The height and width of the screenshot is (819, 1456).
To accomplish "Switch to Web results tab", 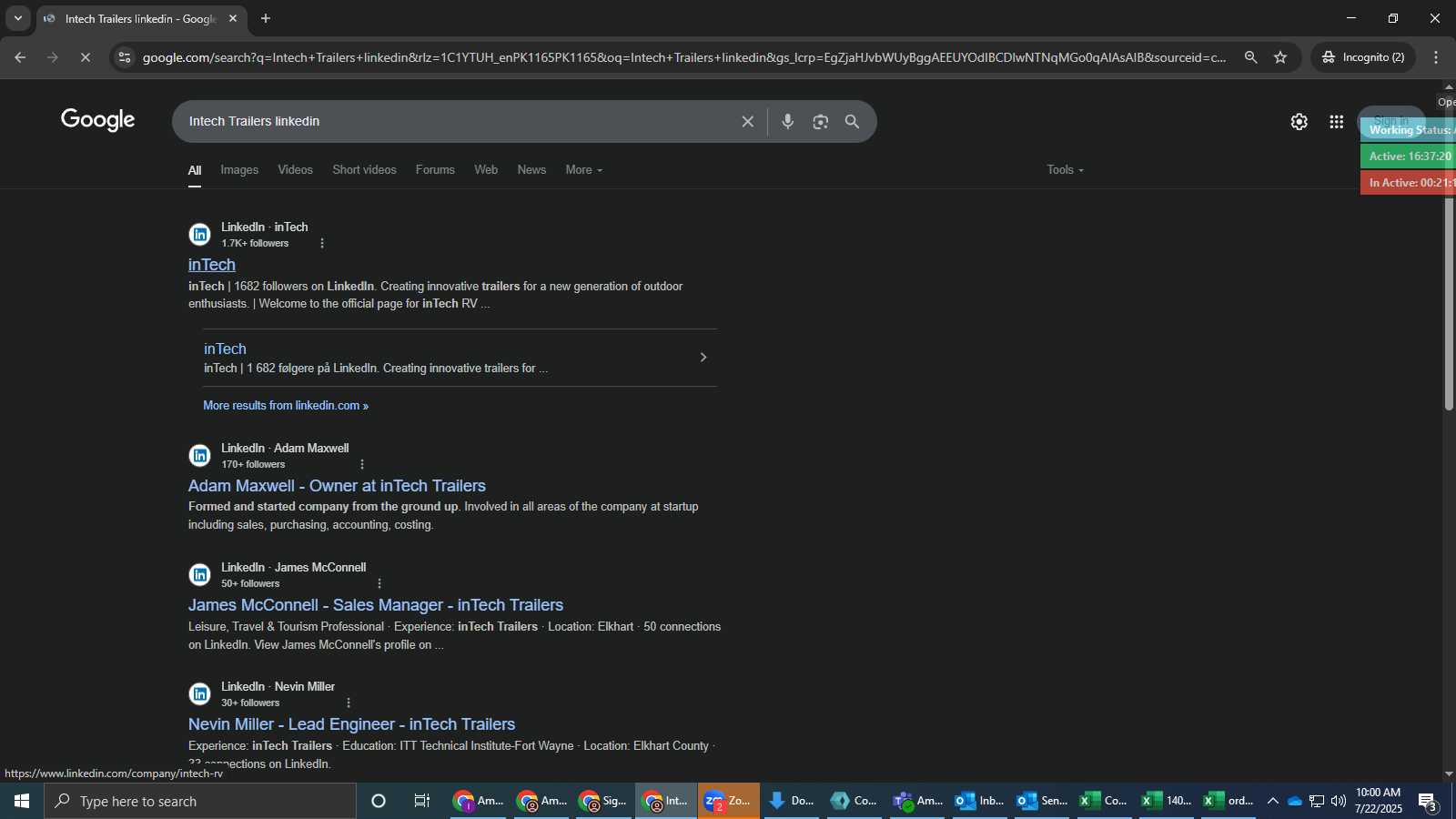I will click(486, 170).
